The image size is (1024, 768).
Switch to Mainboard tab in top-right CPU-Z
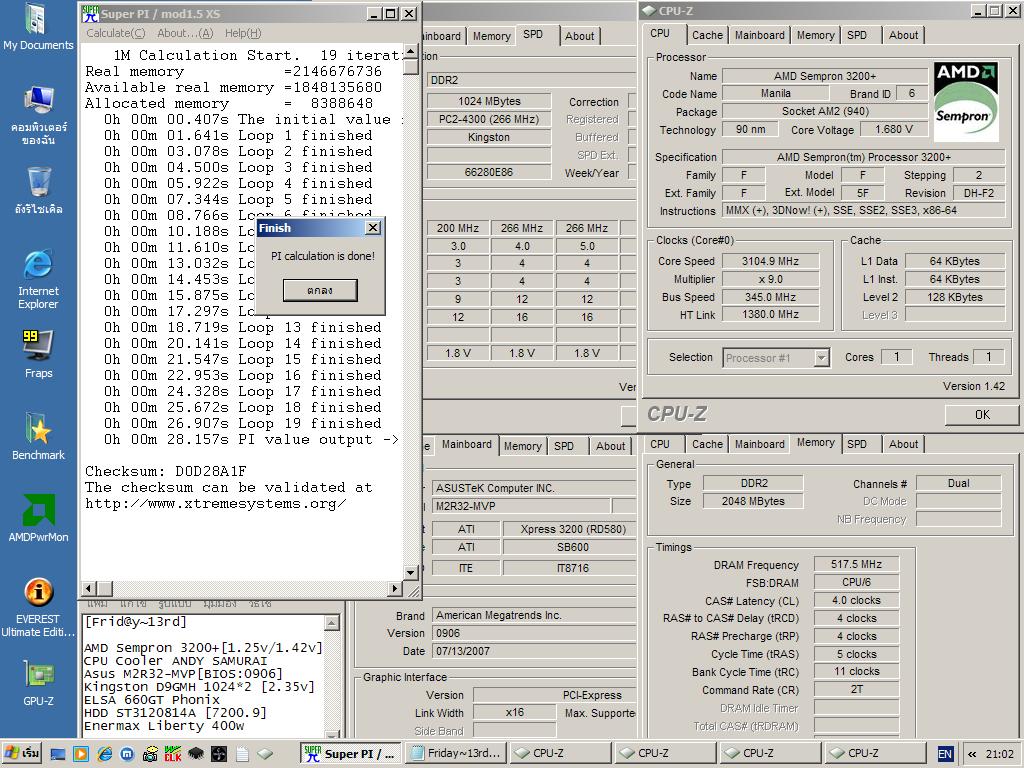760,35
